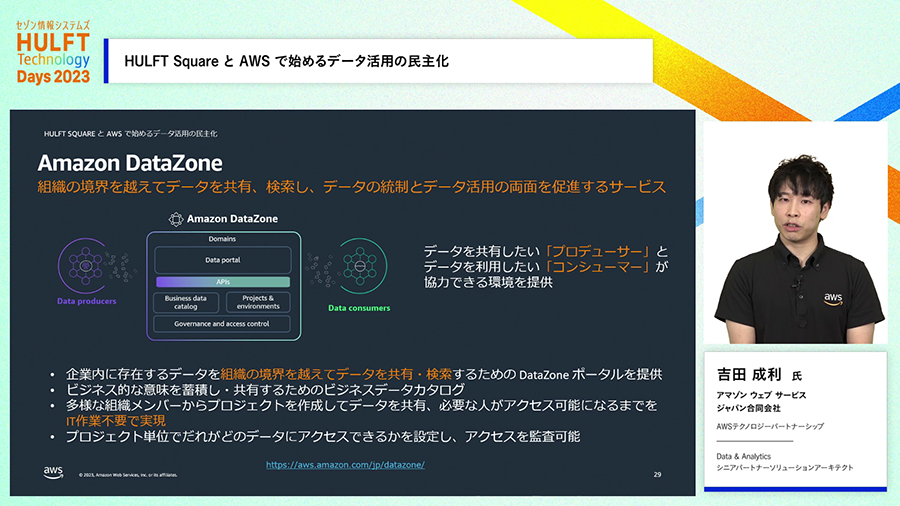Click the slide page number 29

coord(657,474)
